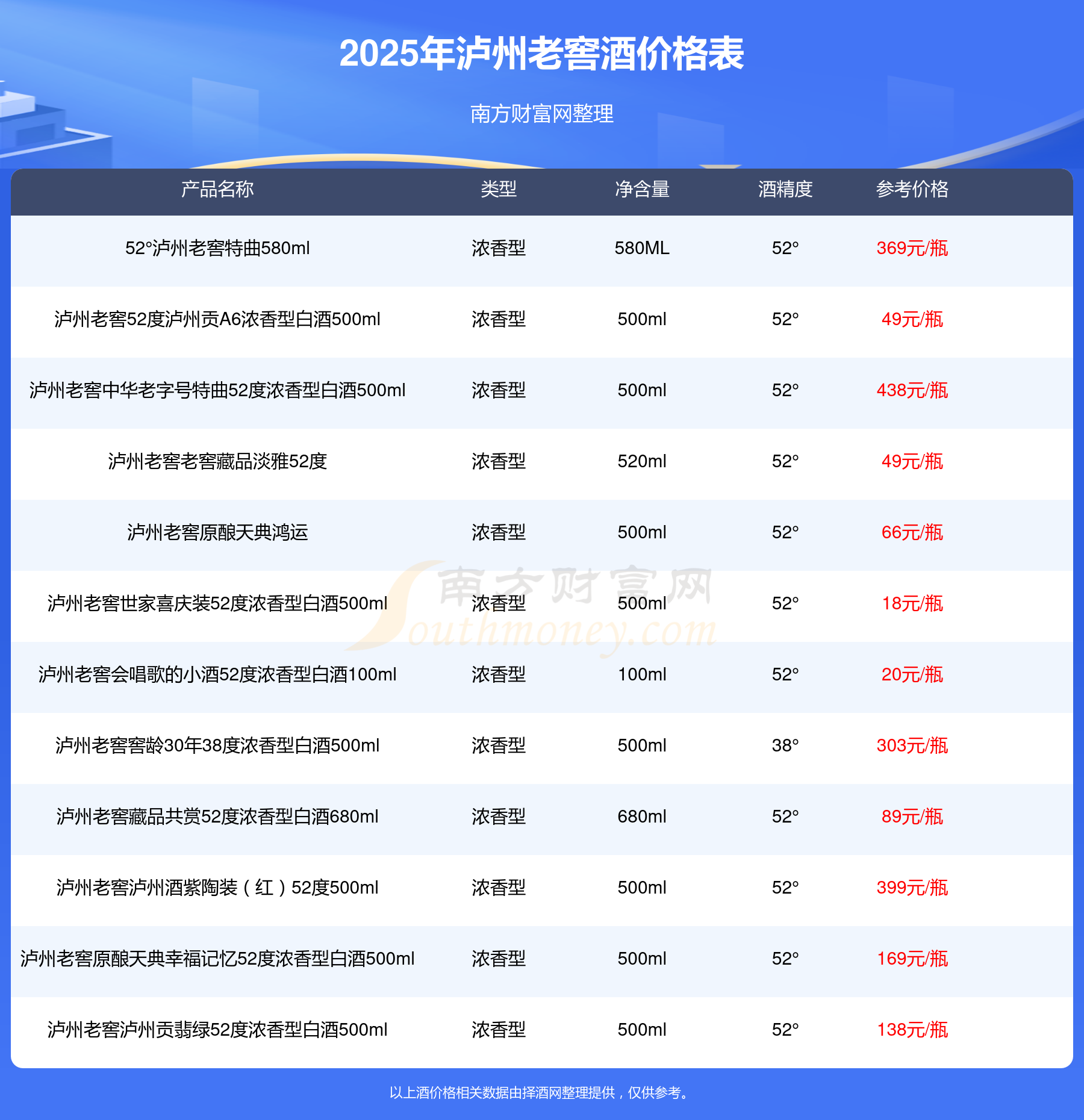The image size is (1084, 1120).
Task: Click product name 52°泸州老窖特曲580ml
Action: (217, 248)
